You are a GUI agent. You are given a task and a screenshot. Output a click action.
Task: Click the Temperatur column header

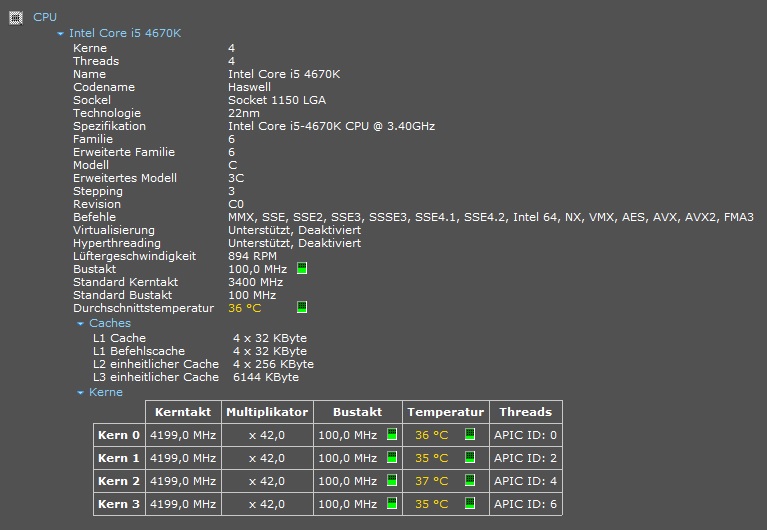[x=446, y=412]
